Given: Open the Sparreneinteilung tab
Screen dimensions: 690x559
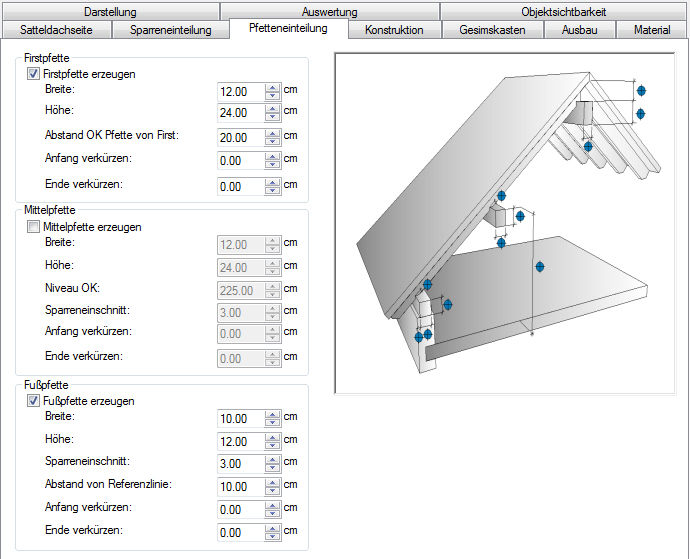Looking at the screenshot, I should click(x=171, y=30).
